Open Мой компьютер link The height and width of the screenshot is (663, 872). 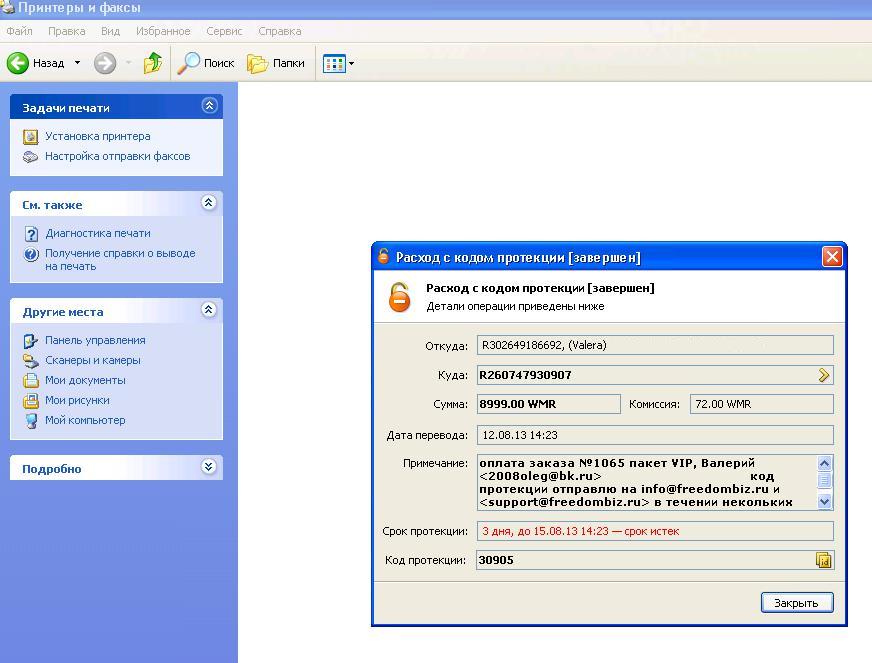[85, 420]
